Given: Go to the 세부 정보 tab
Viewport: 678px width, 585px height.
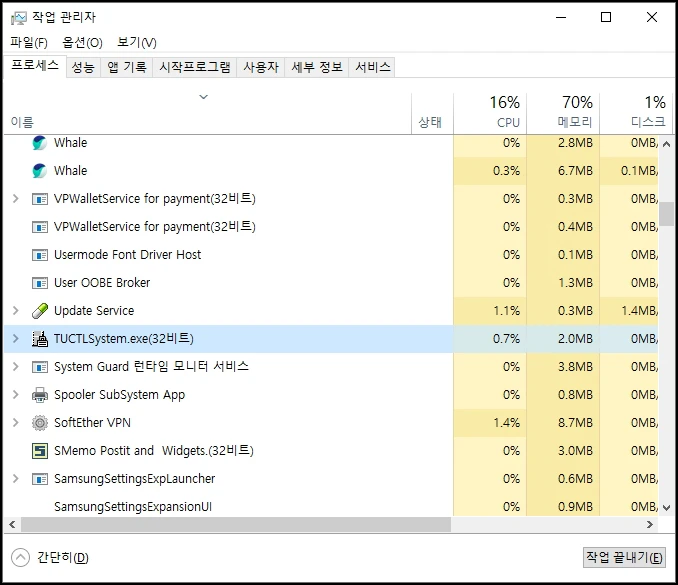Looking at the screenshot, I should (x=317, y=67).
